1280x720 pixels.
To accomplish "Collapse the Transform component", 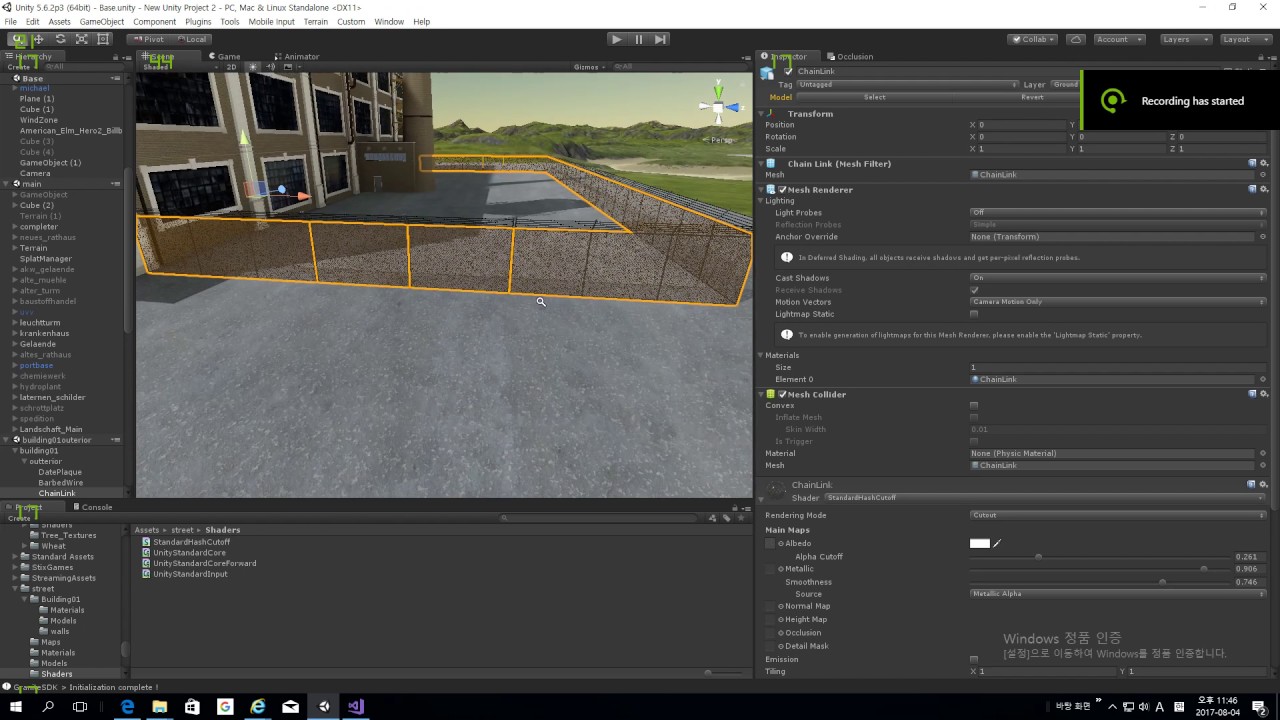I will pyautogui.click(x=760, y=113).
